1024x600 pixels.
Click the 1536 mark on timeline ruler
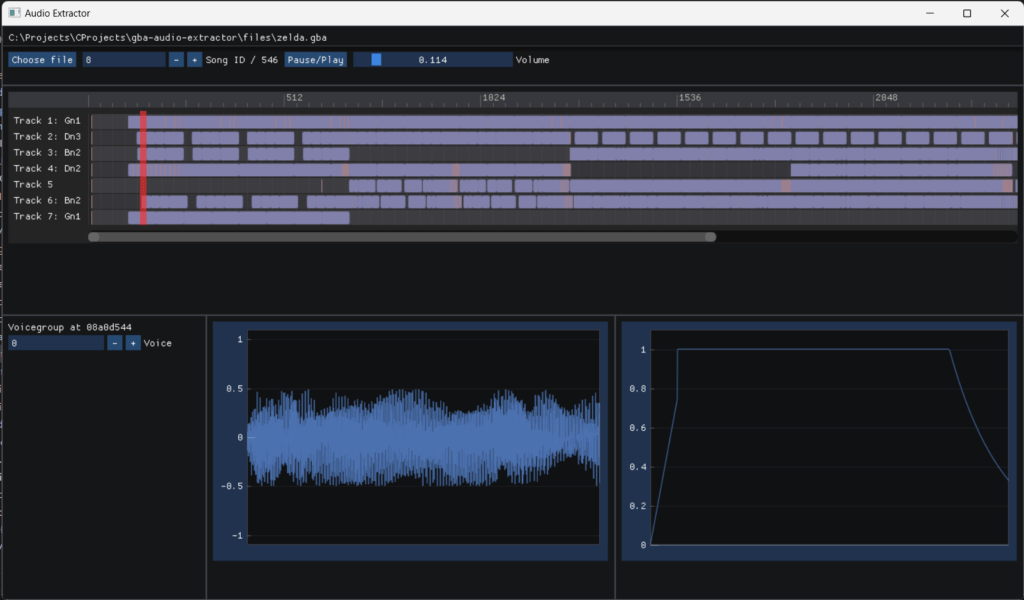click(x=689, y=98)
